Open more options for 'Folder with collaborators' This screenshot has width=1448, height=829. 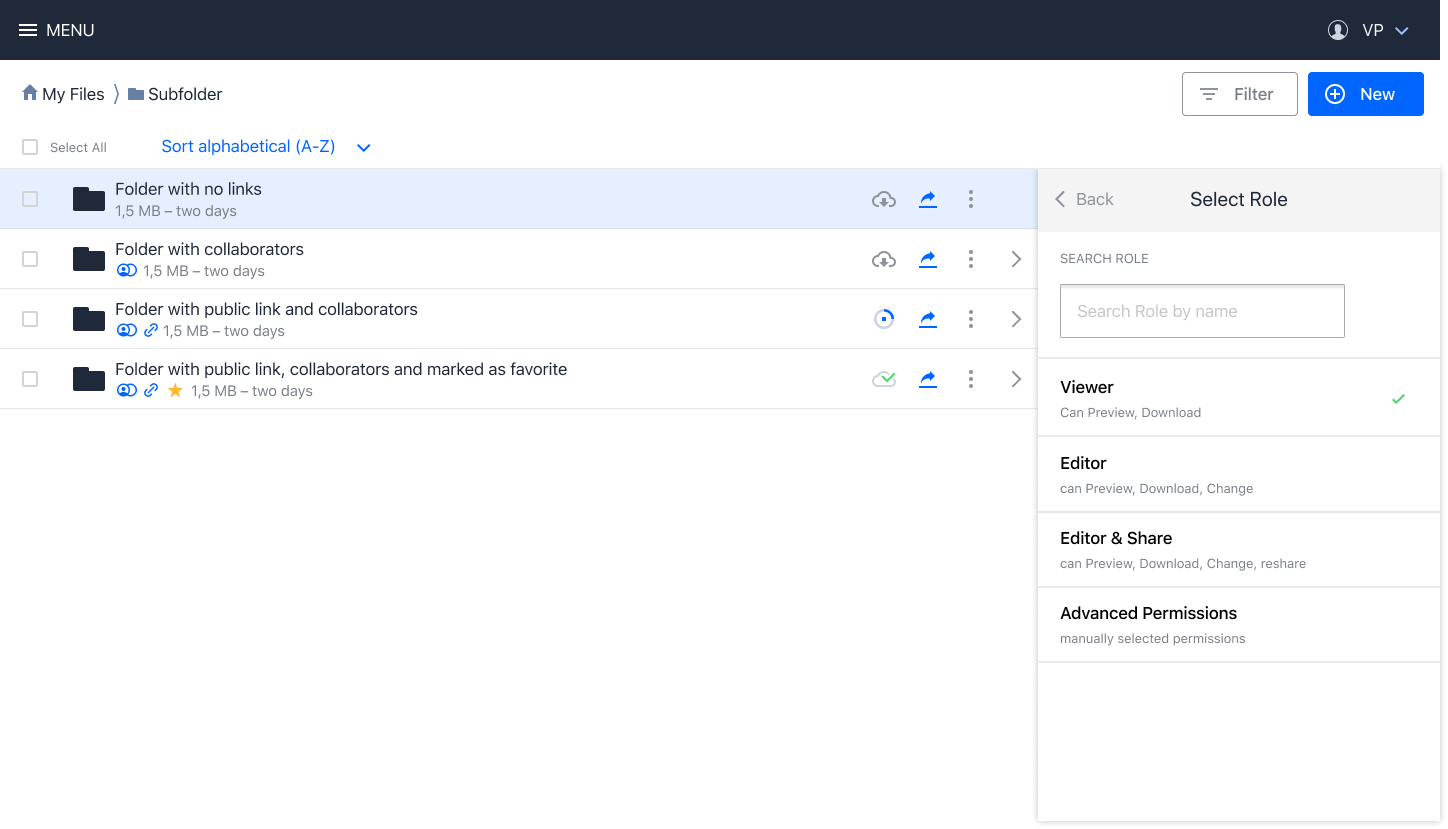pos(970,259)
